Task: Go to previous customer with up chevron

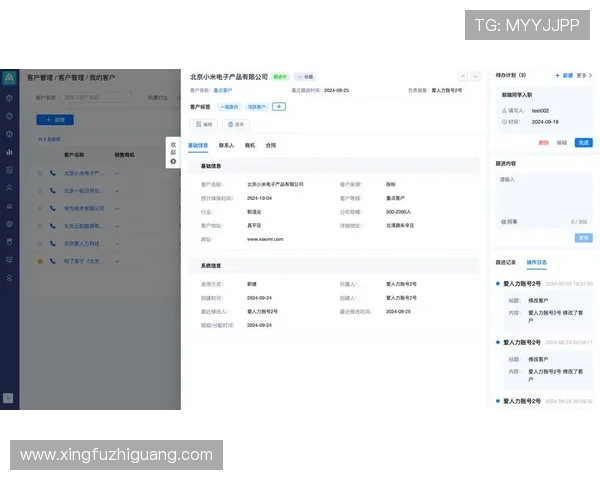Action: [x=463, y=77]
